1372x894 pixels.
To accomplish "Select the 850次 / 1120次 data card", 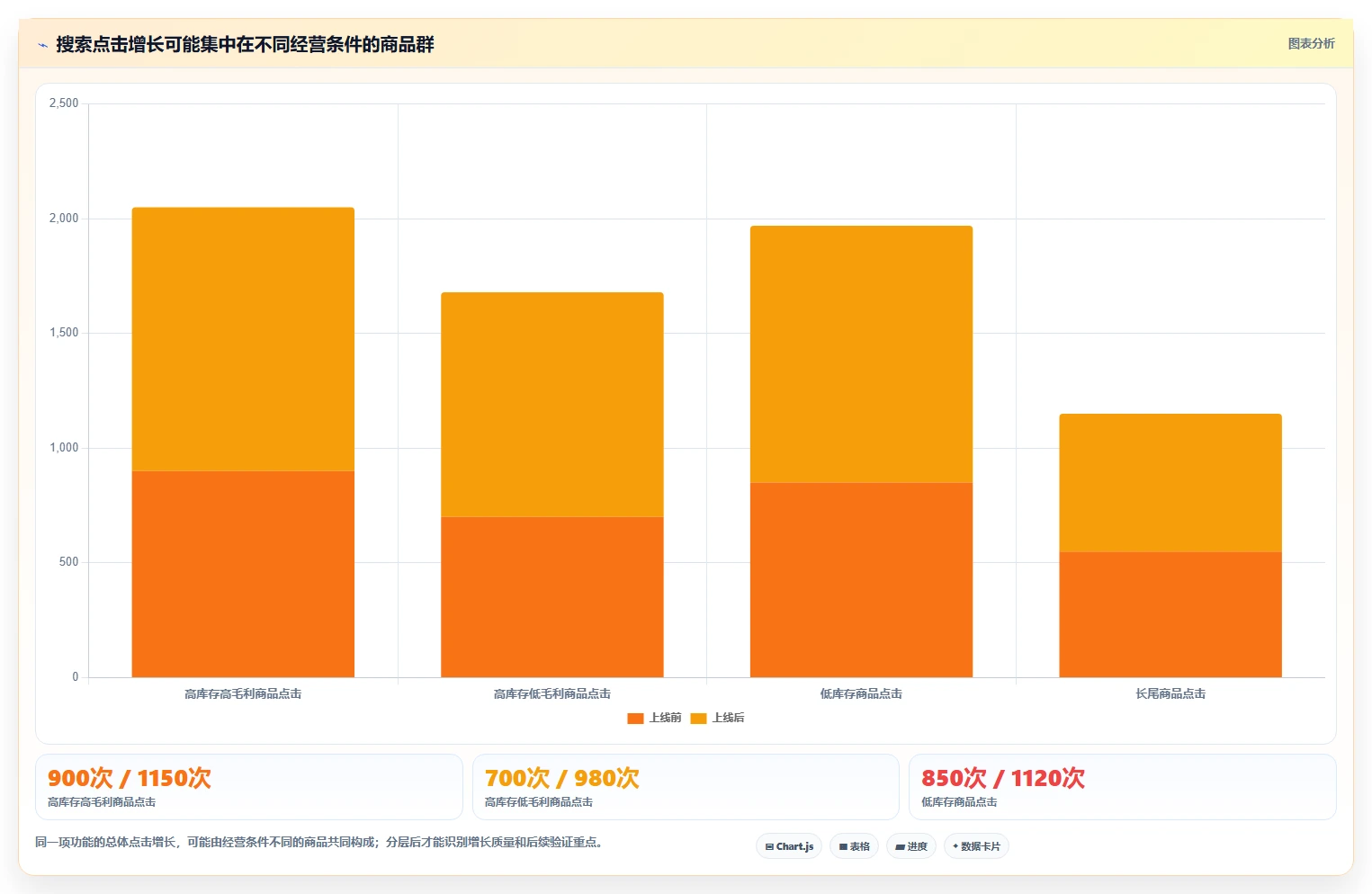I will coord(1123,787).
